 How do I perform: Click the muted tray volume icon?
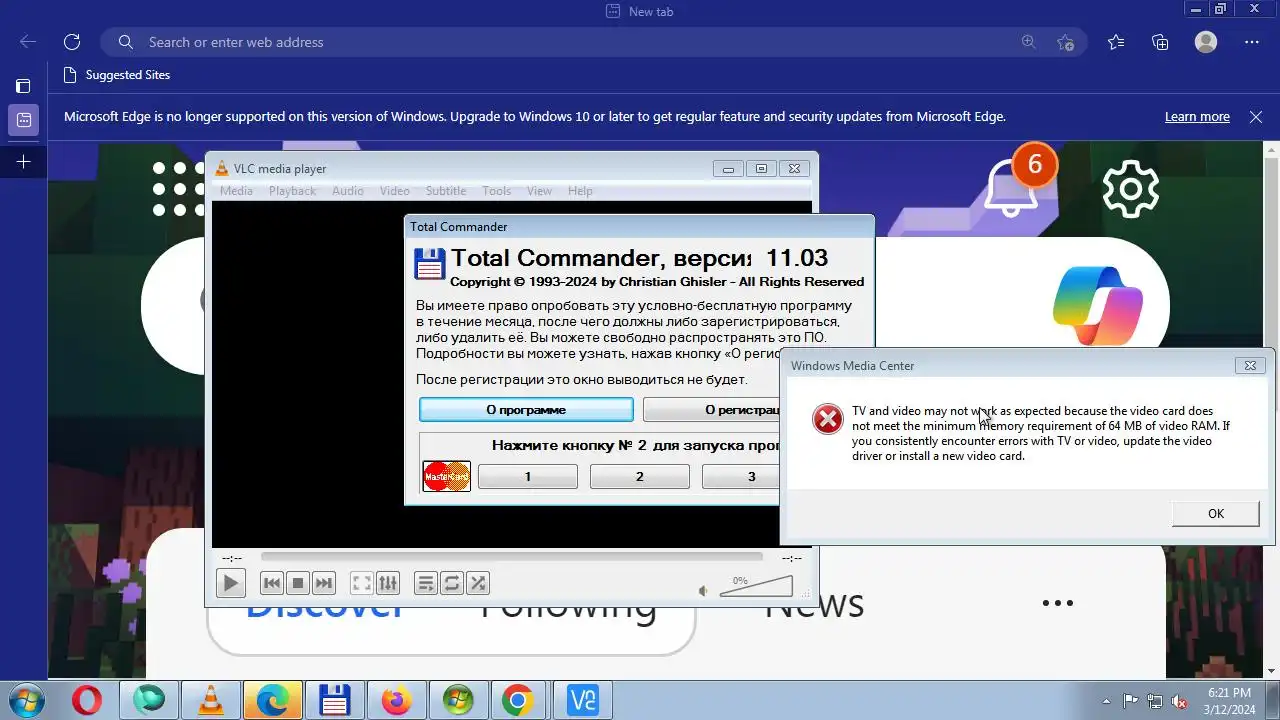[1179, 701]
